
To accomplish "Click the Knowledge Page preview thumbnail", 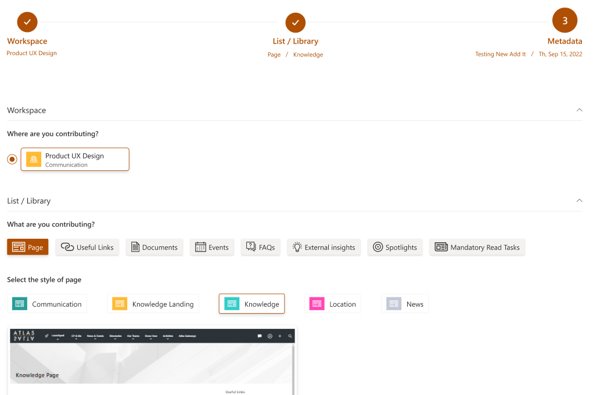I will point(152,362).
